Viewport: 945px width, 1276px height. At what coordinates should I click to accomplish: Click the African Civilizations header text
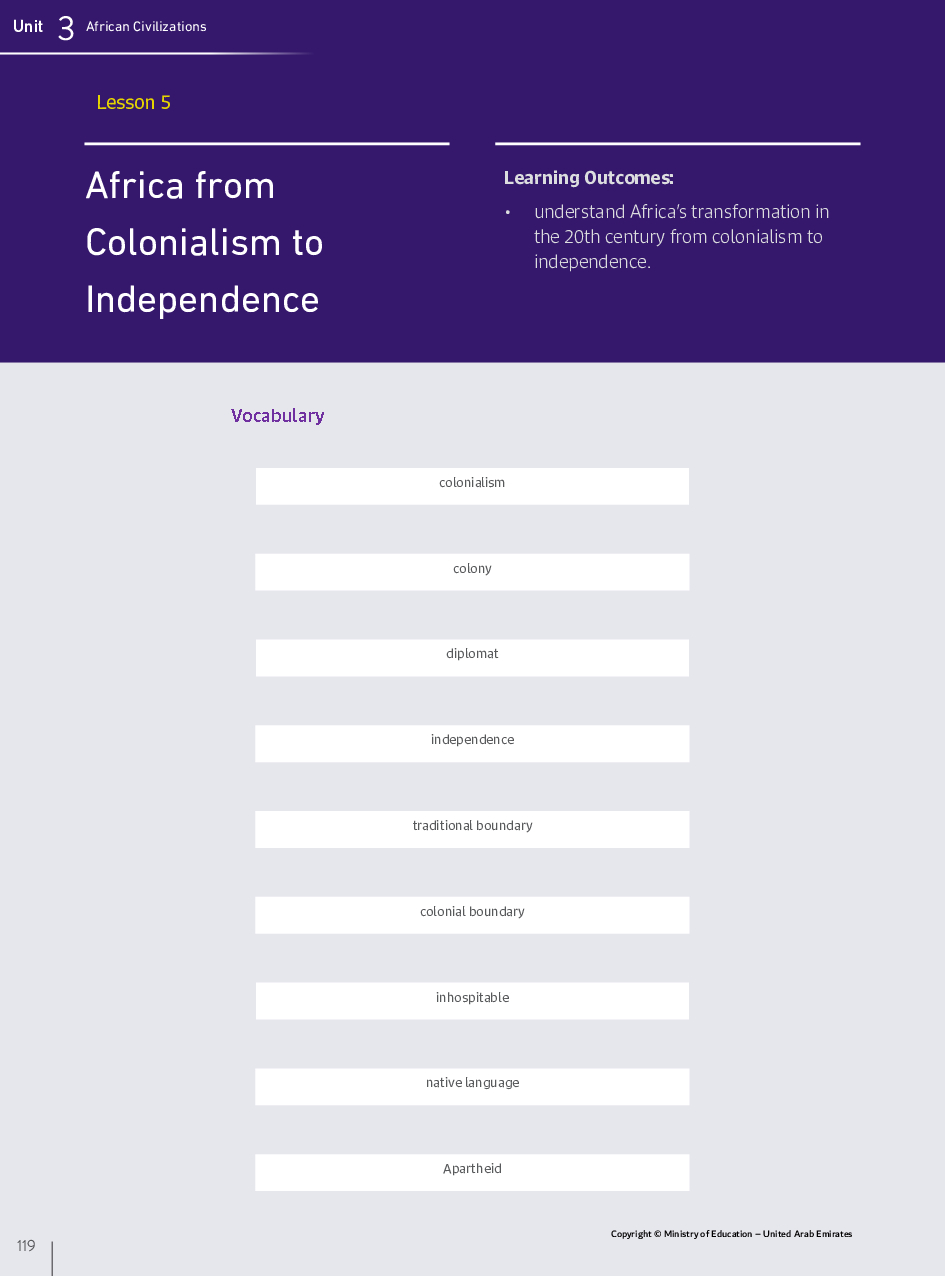click(x=146, y=27)
